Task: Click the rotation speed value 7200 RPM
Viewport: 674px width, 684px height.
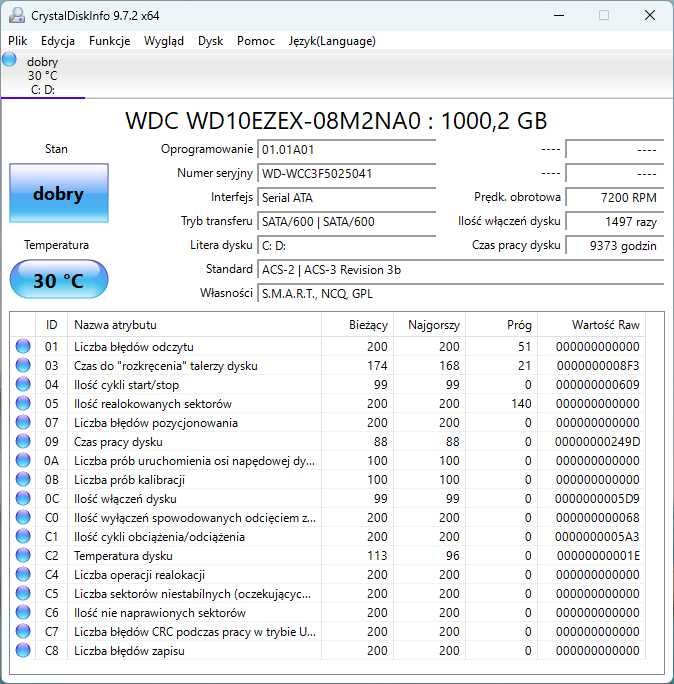Action: click(x=615, y=198)
